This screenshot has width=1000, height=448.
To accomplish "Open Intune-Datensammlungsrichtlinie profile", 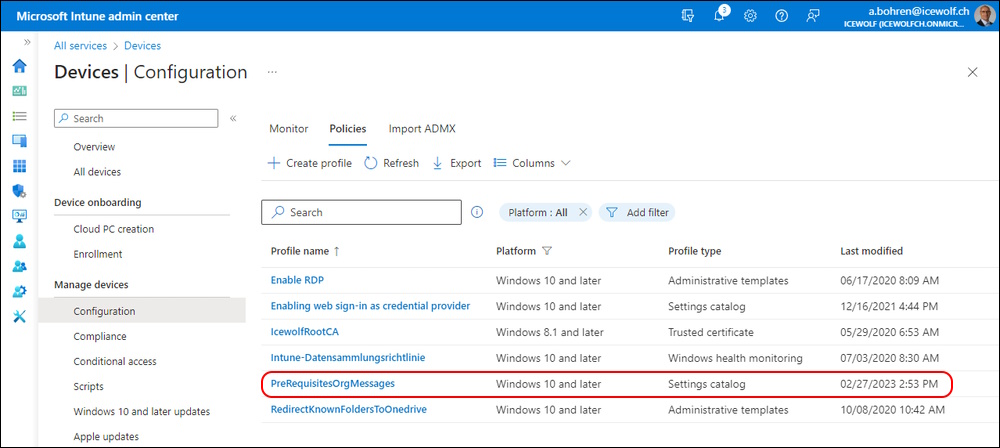I will [348, 357].
